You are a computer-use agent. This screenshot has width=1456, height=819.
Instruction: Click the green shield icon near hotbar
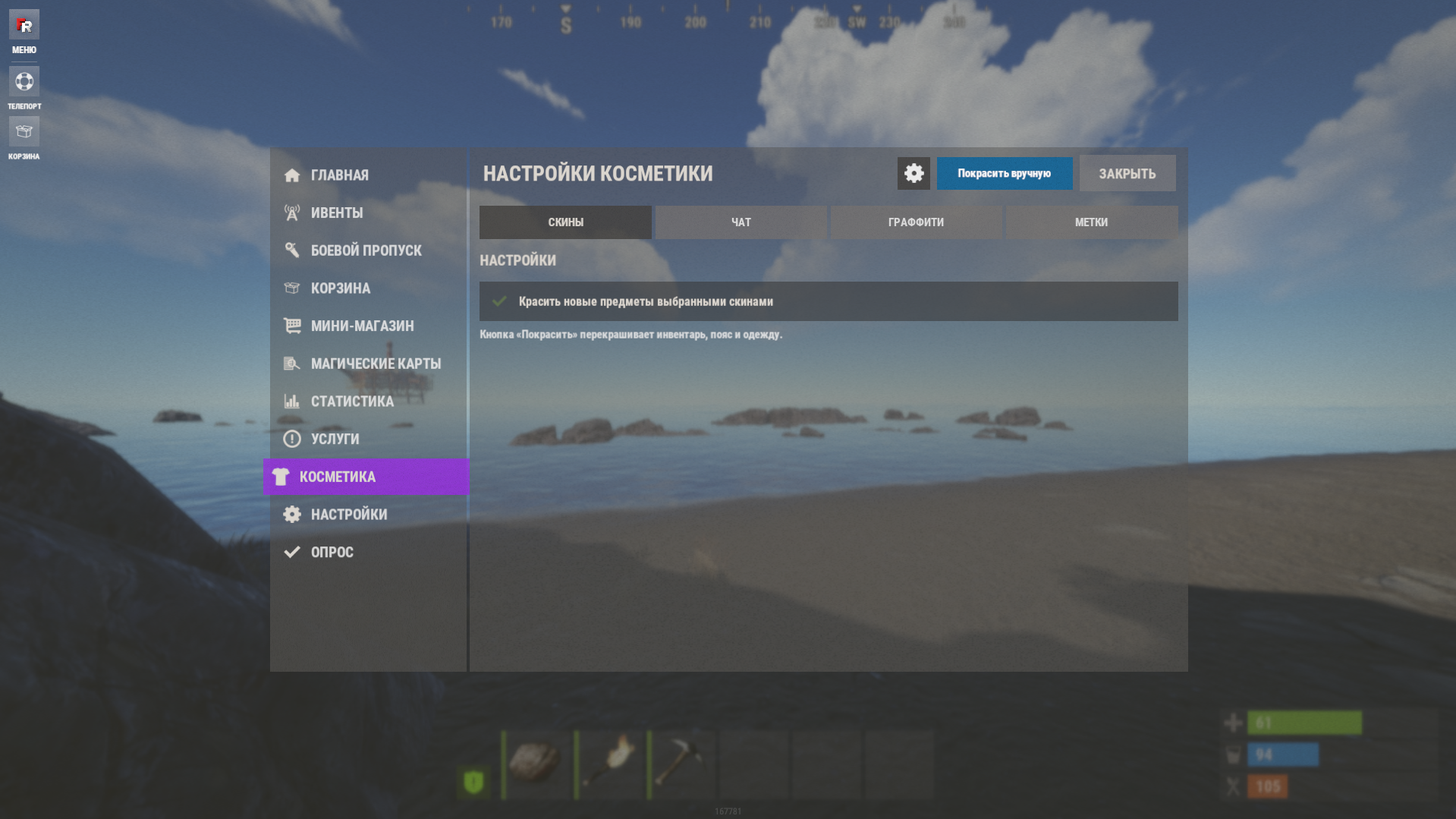click(x=473, y=781)
